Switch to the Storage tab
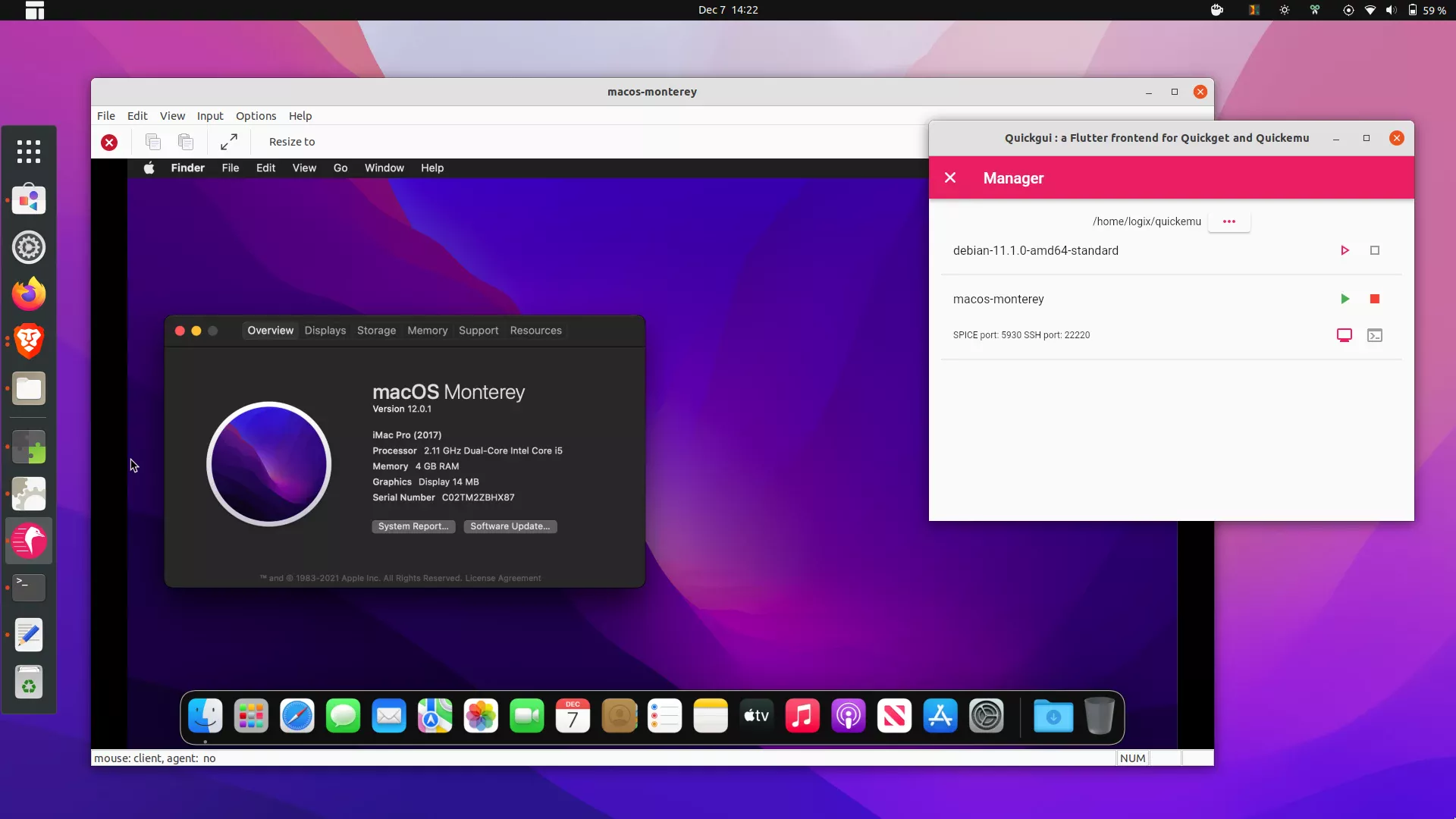Image resolution: width=1456 pixels, height=819 pixels. click(x=376, y=331)
